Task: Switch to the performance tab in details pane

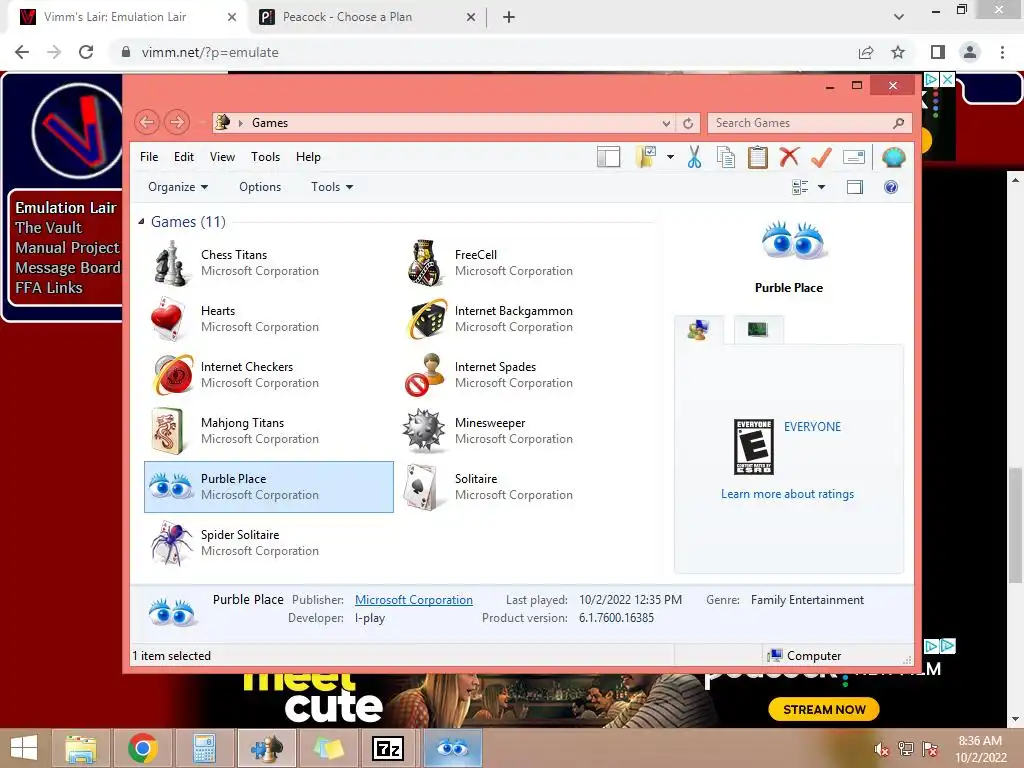Action: coord(758,329)
